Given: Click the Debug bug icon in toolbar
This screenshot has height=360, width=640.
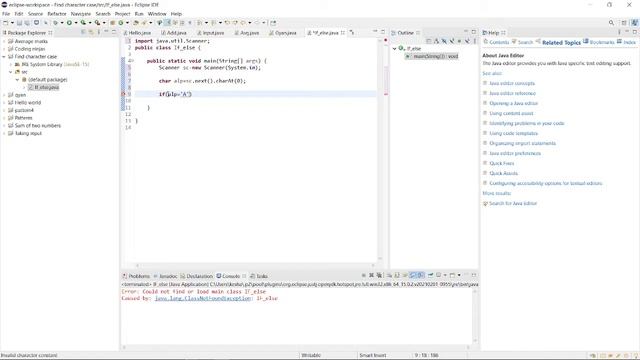Looking at the screenshot, I should pos(56,23).
